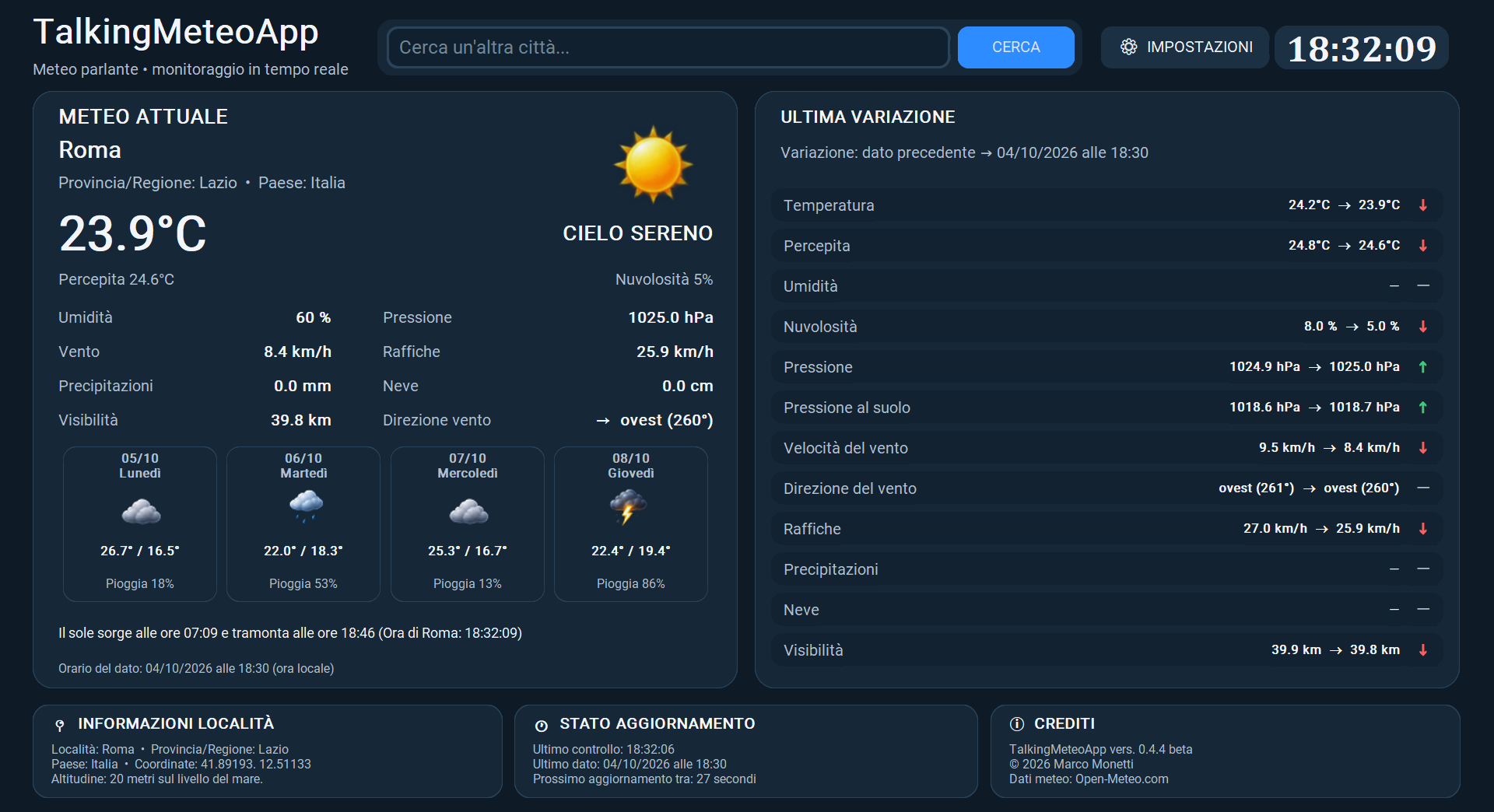Screen dimensions: 1494x812
Task: Click the thunderstorm icon on 08/10 Giovedì card
Action: click(629, 507)
